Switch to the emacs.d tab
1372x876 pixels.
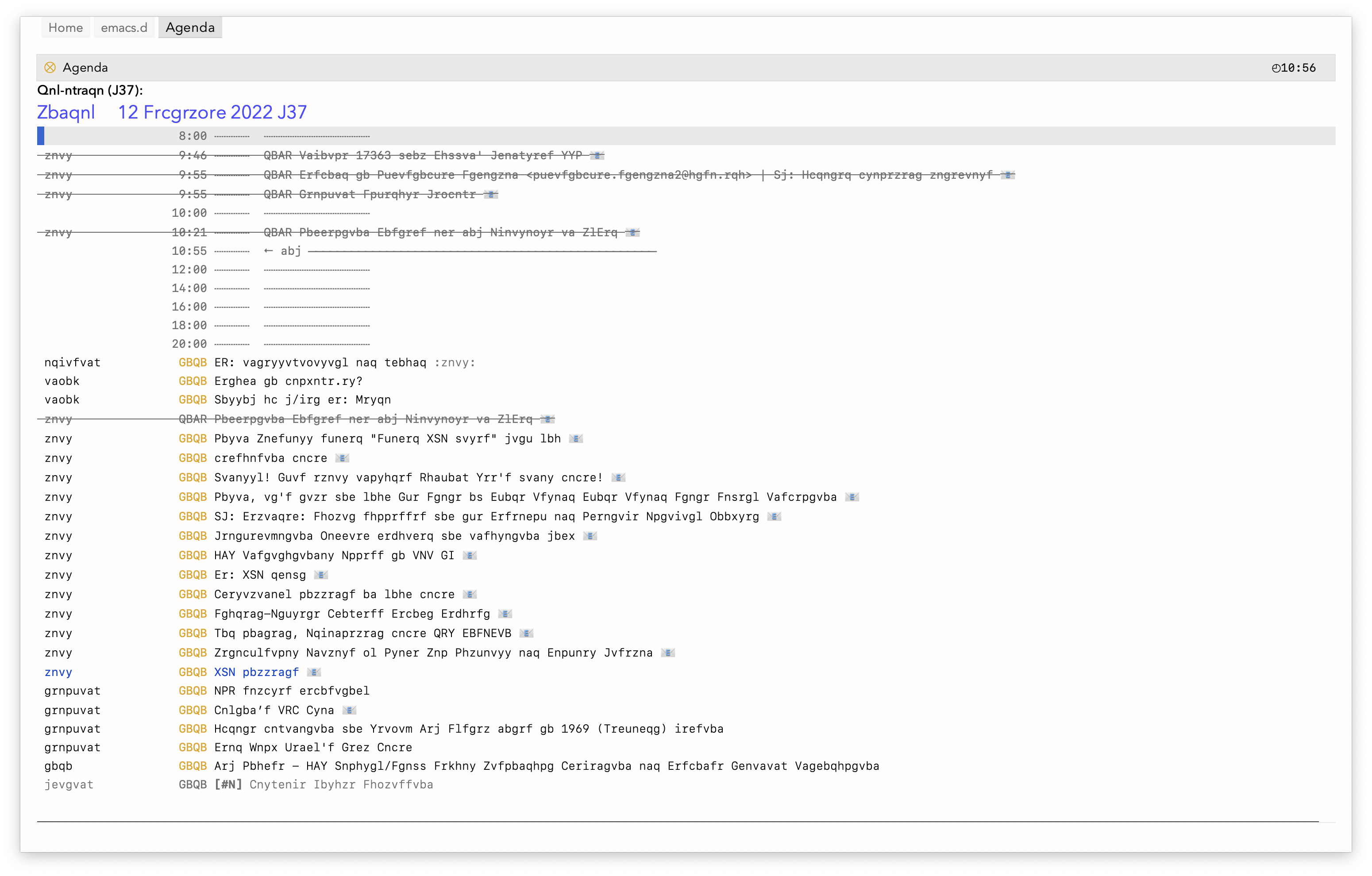point(123,28)
